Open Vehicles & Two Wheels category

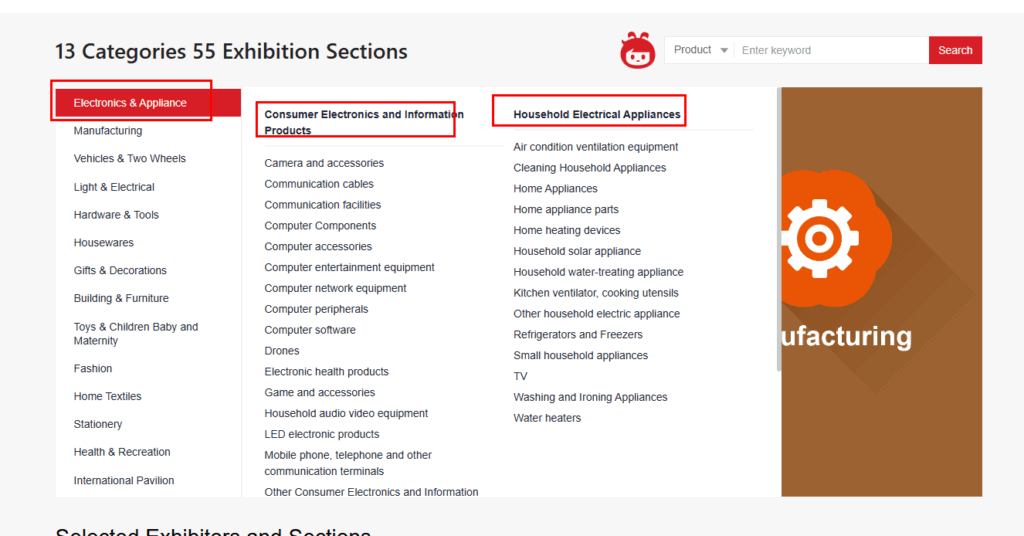click(129, 159)
